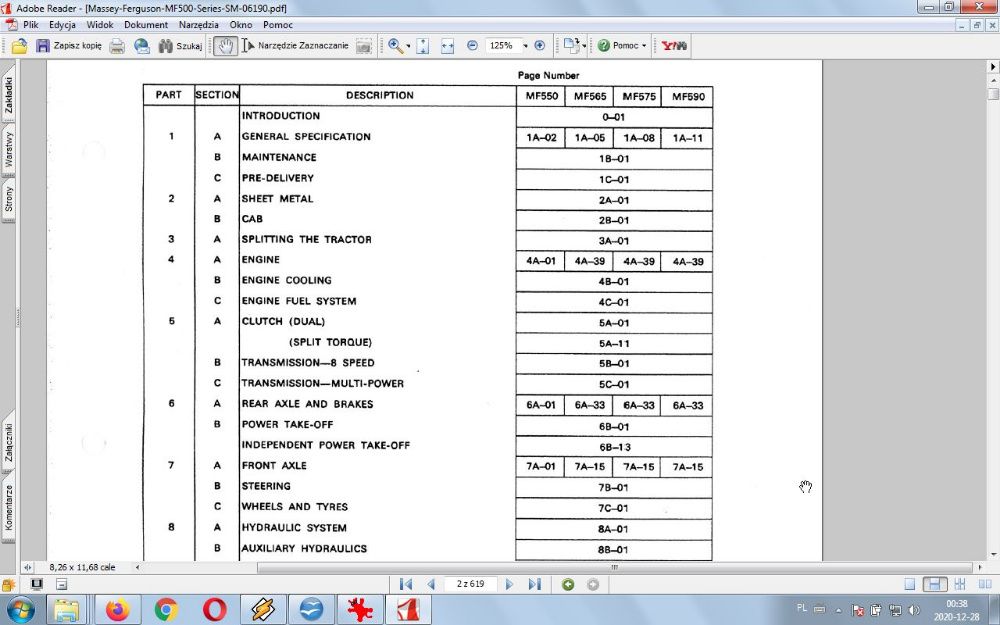Zoom out with minus button

click(472, 46)
